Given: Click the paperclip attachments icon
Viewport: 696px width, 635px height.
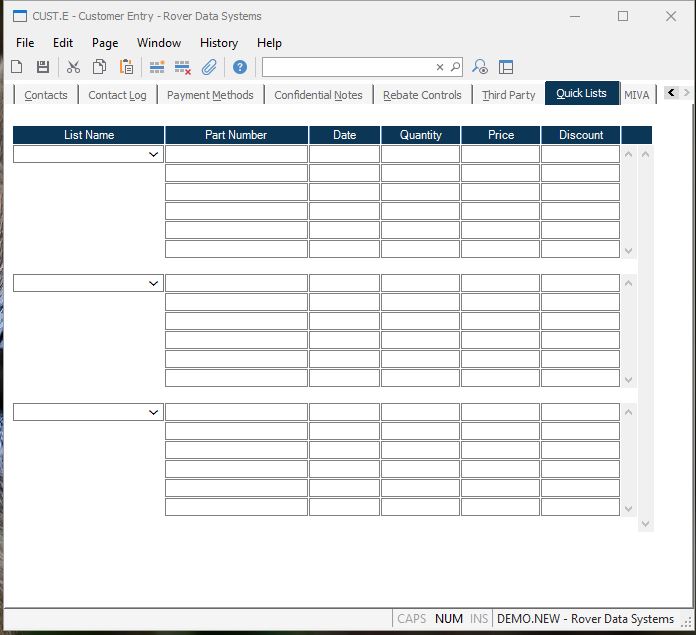Looking at the screenshot, I should coord(209,67).
